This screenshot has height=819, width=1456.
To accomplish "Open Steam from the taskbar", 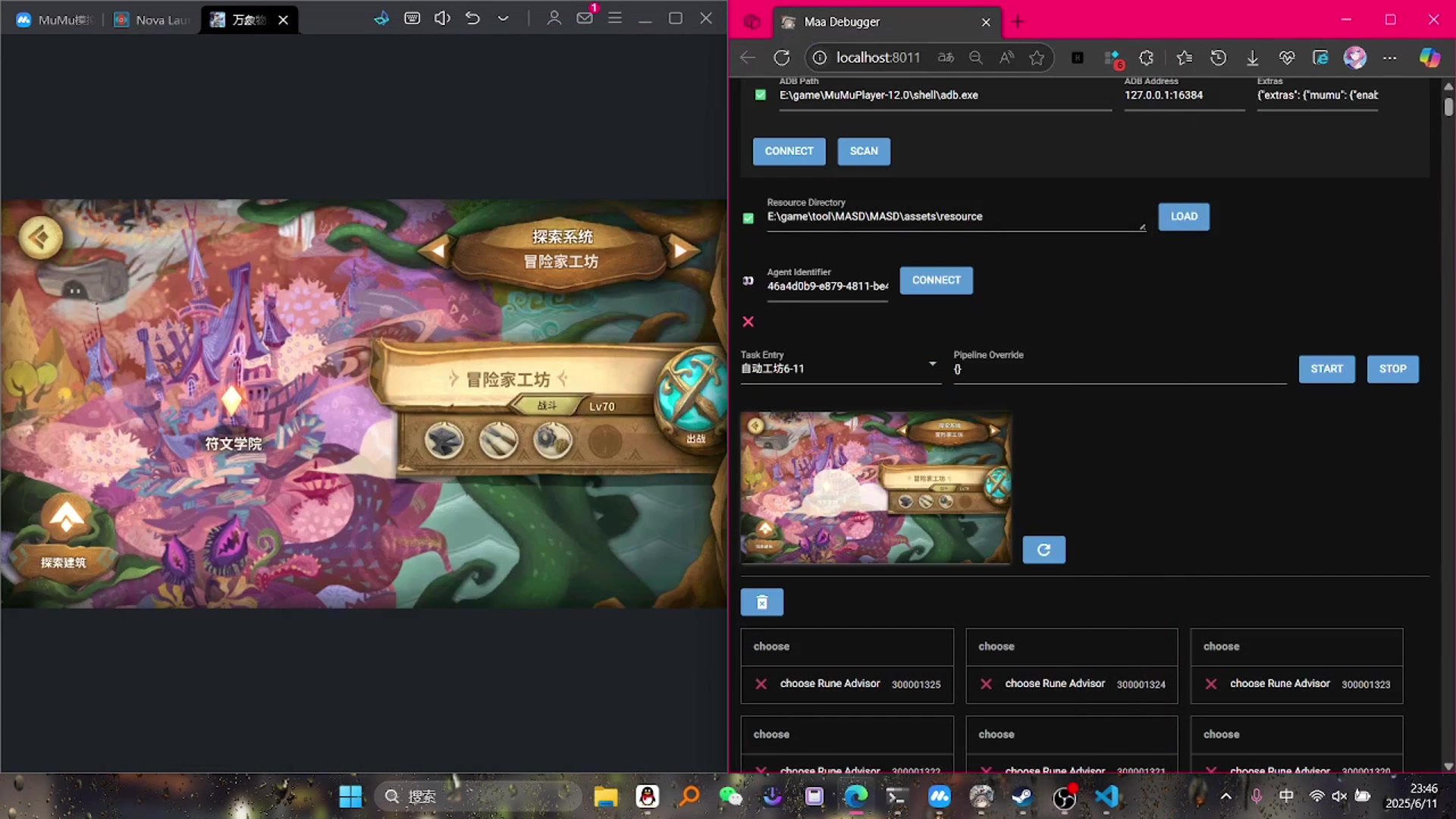I will pos(1022,796).
